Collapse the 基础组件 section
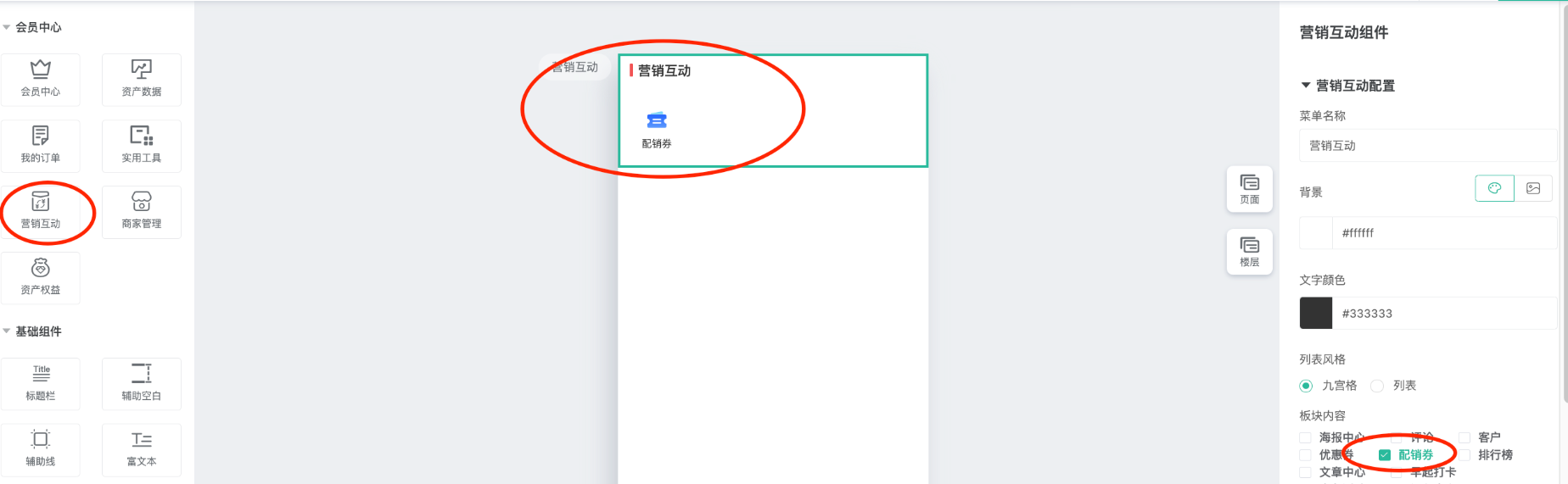Screen dimensions: 1568x484 click(7, 331)
